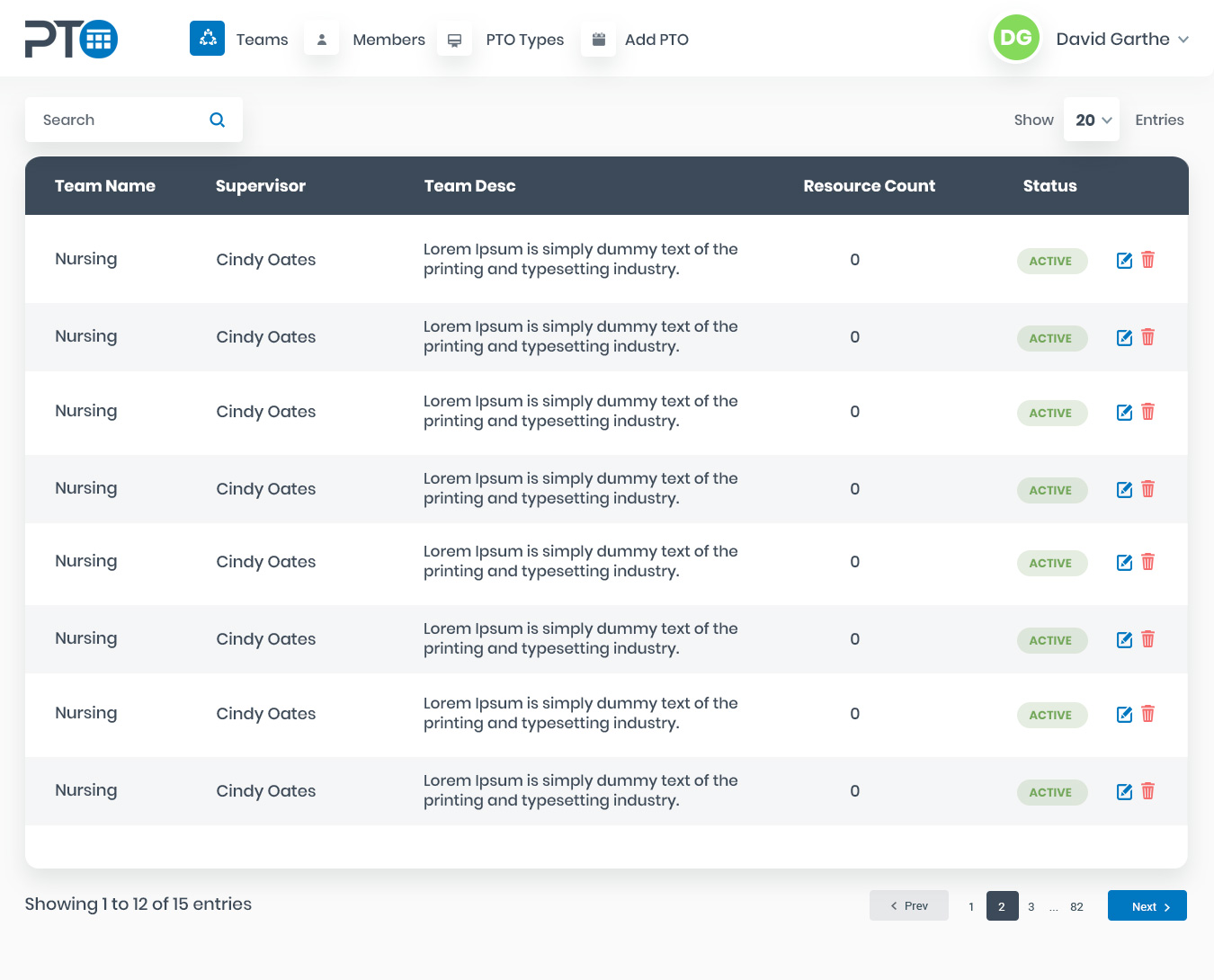Edit the fourth Nursing team row
The image size is (1214, 980).
1124,489
